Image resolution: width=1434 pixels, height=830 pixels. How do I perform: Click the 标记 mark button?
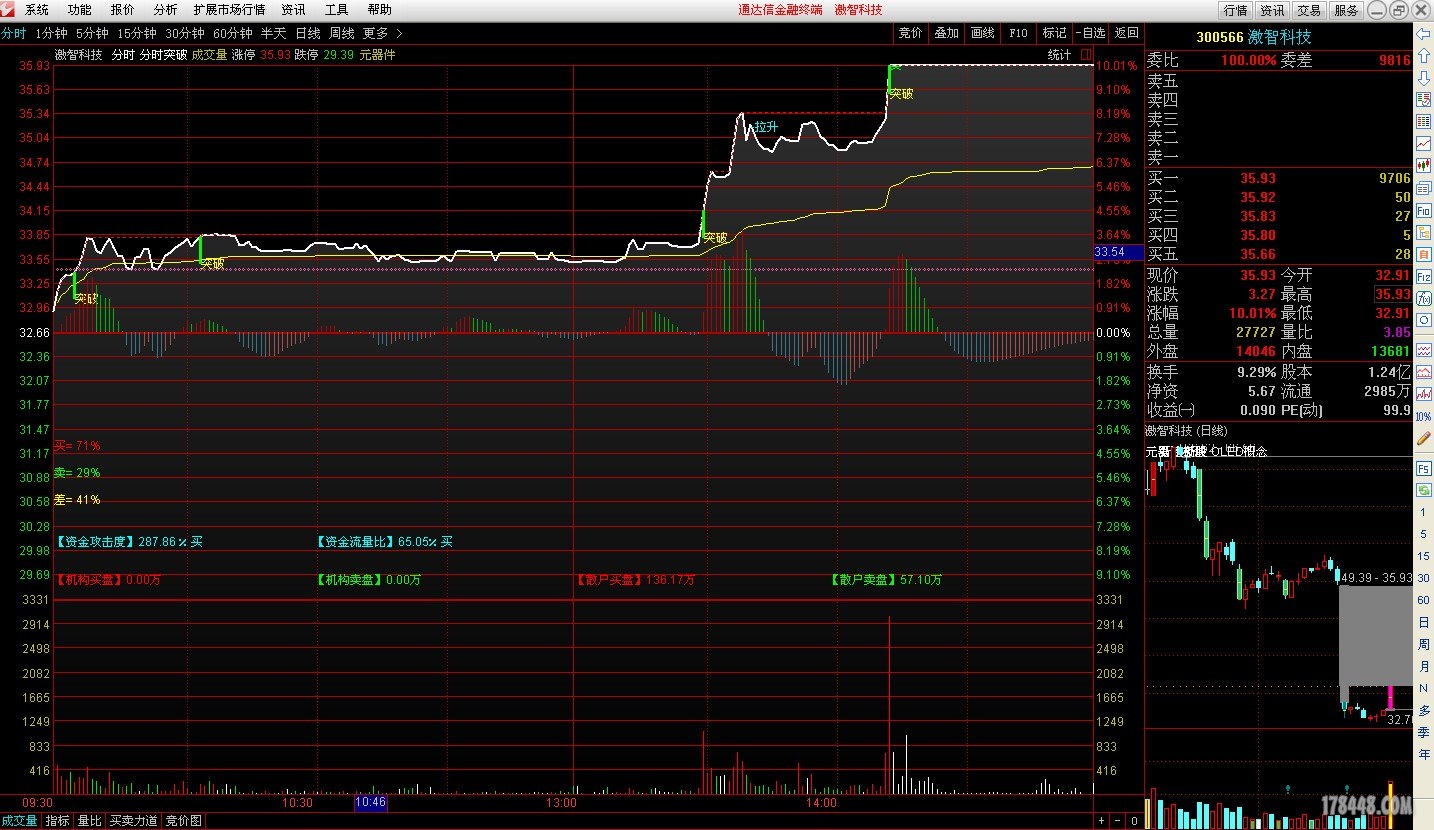tap(1054, 33)
